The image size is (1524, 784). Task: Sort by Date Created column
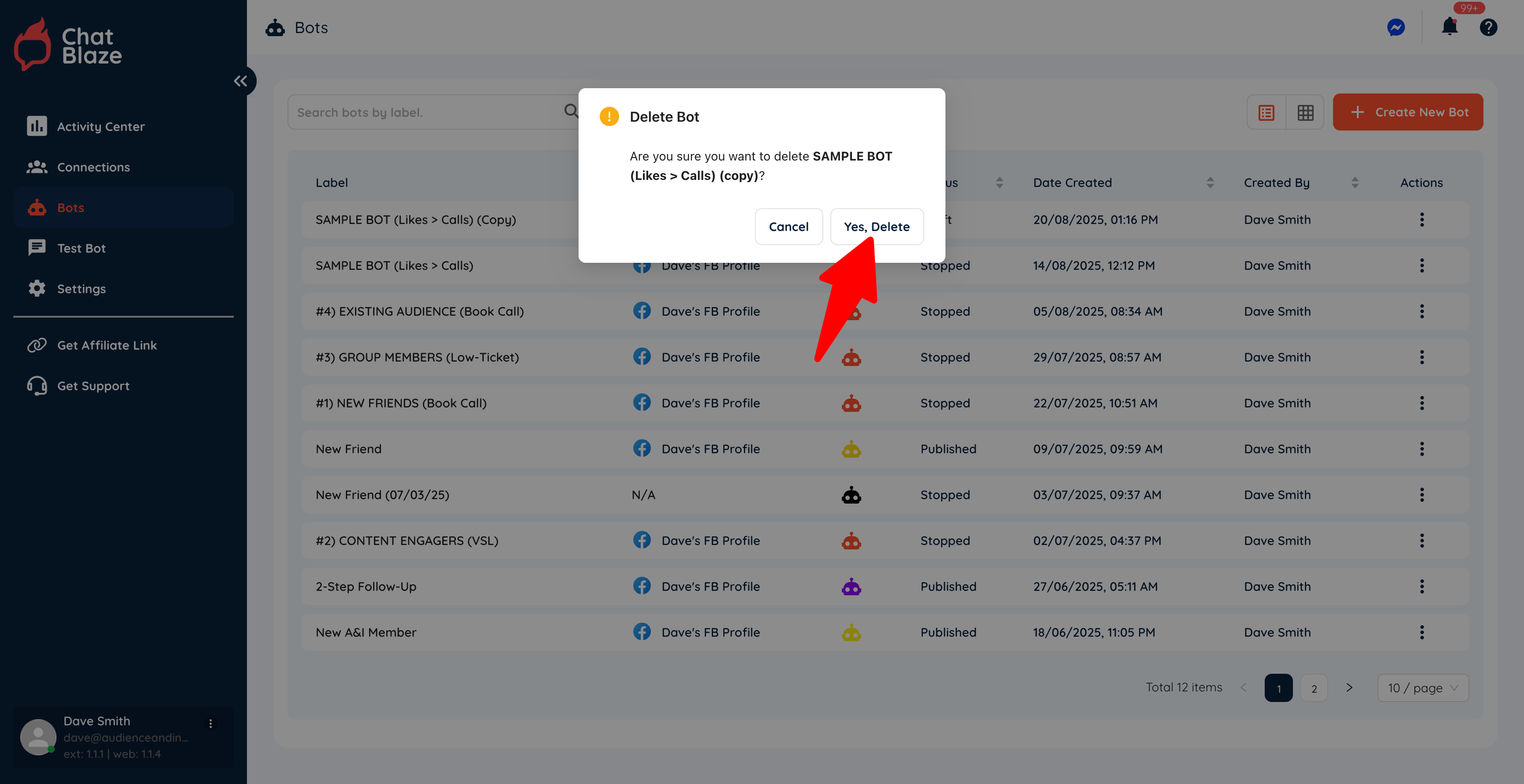[x=1210, y=183]
